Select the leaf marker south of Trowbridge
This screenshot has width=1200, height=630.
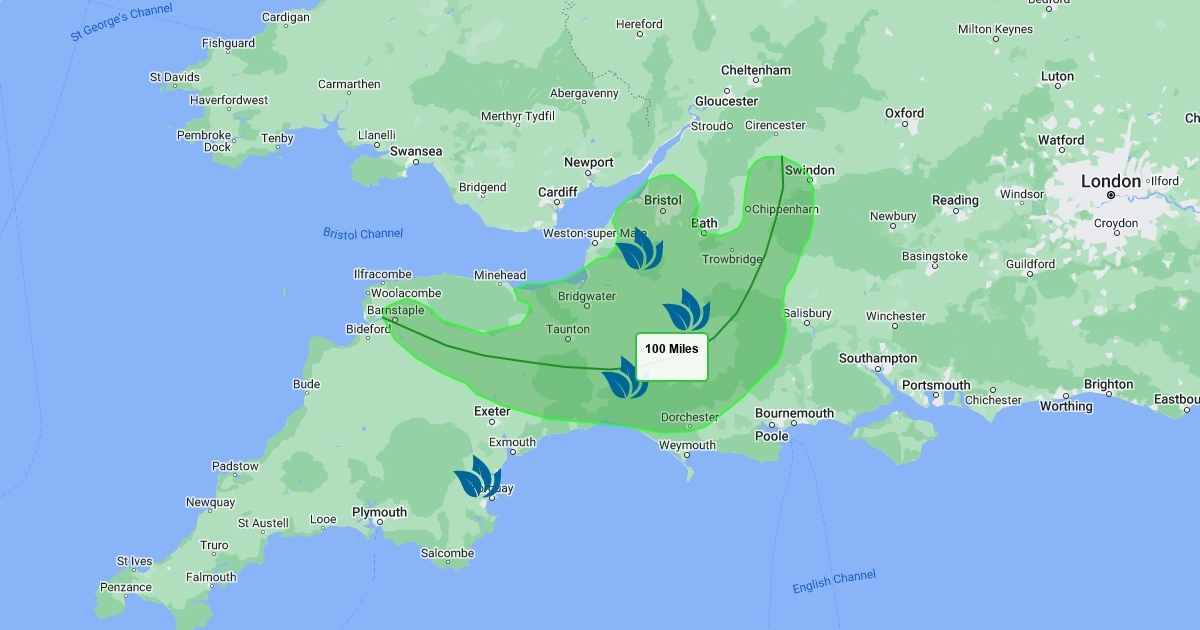pos(686,310)
